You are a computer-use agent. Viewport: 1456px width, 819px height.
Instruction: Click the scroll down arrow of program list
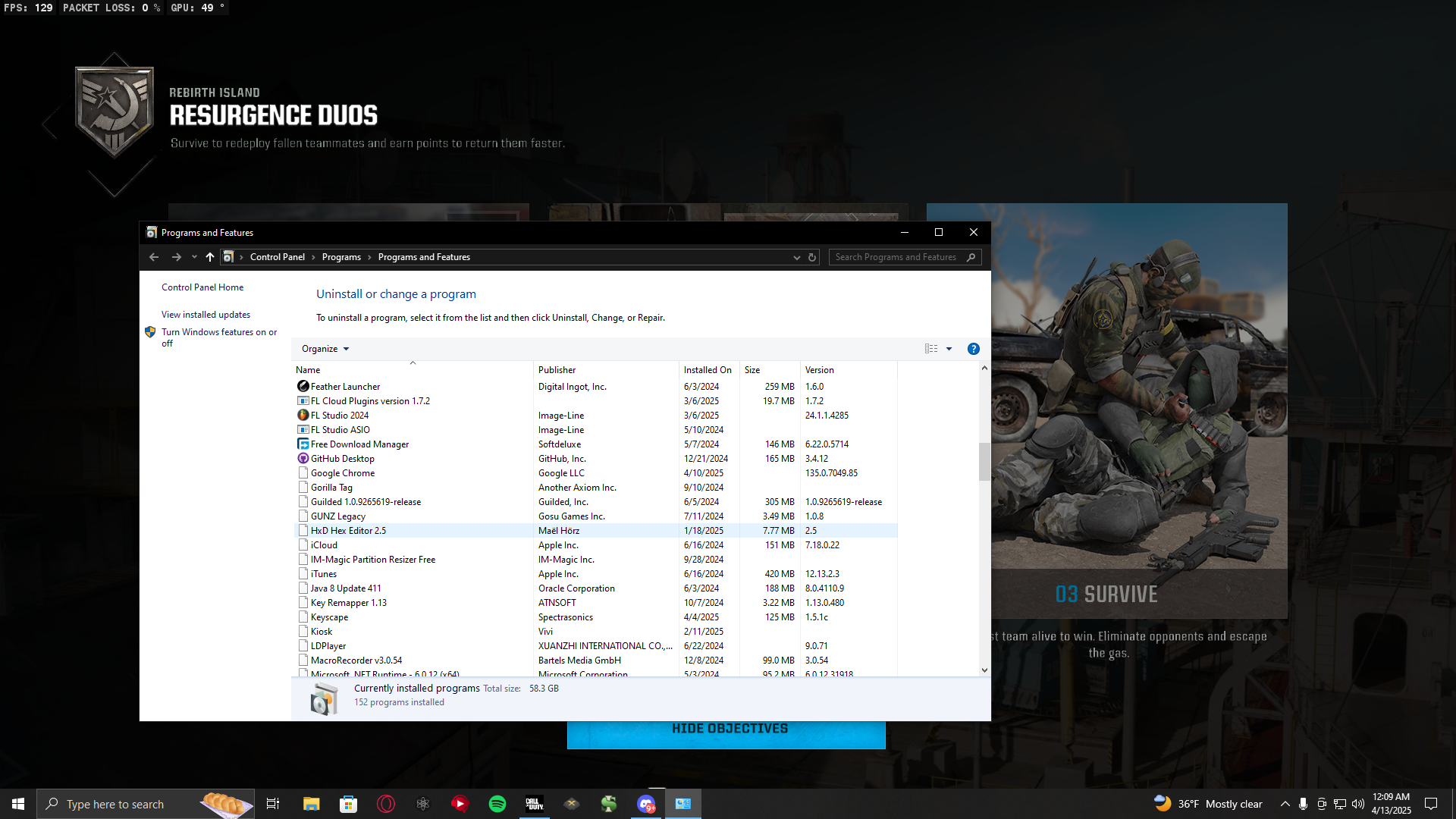(984, 670)
